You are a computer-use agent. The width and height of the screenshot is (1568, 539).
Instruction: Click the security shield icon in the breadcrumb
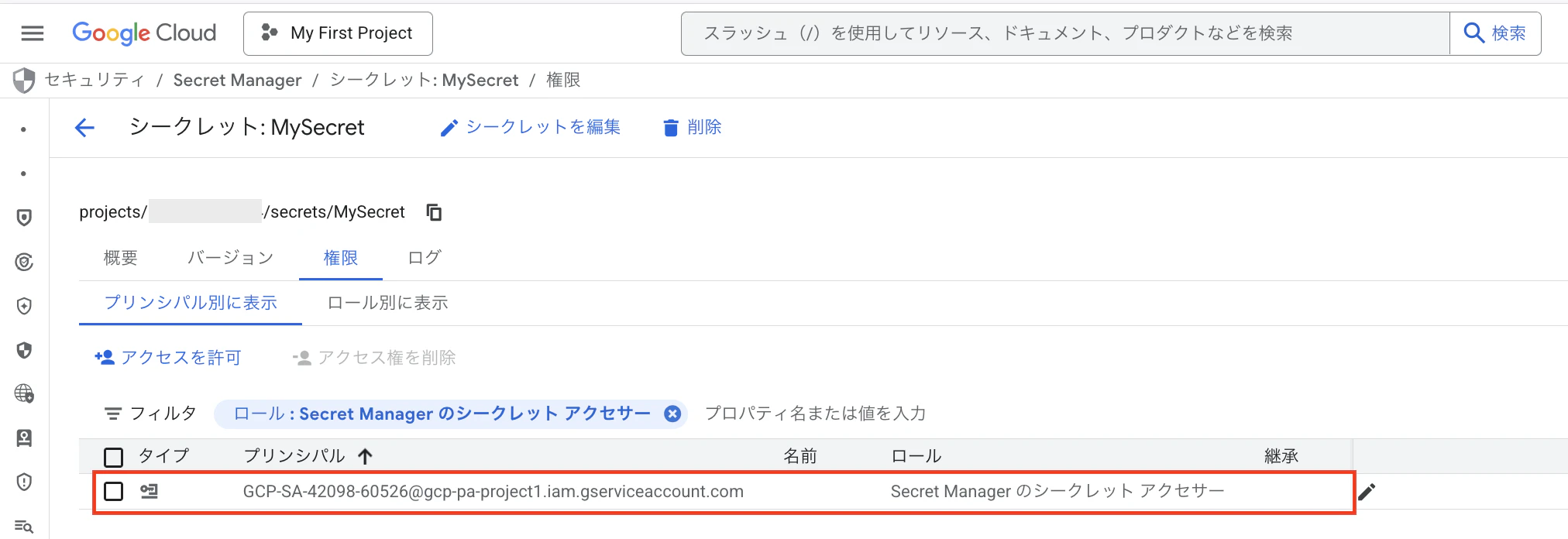[x=24, y=80]
